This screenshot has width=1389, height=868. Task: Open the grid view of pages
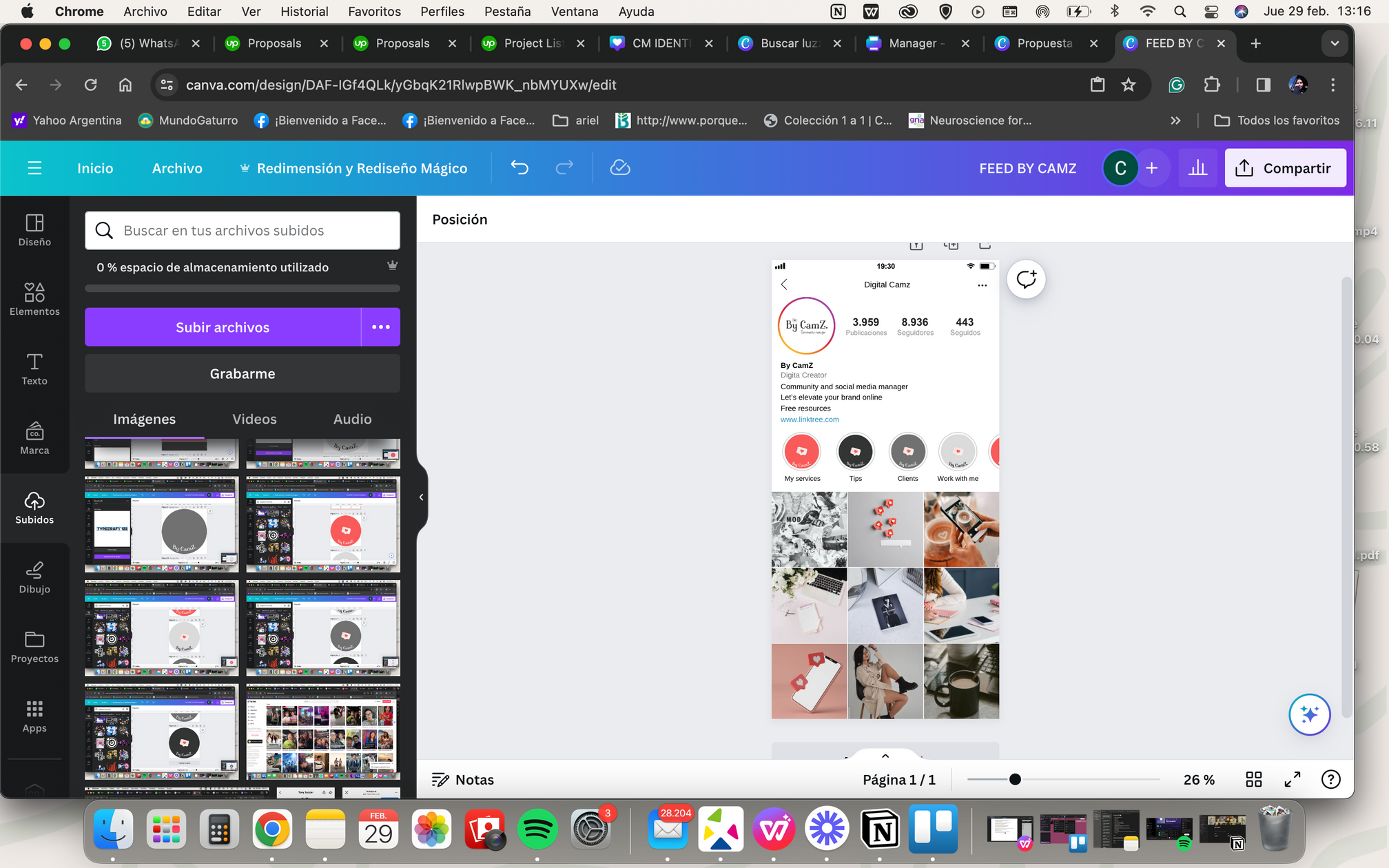coord(1253,779)
